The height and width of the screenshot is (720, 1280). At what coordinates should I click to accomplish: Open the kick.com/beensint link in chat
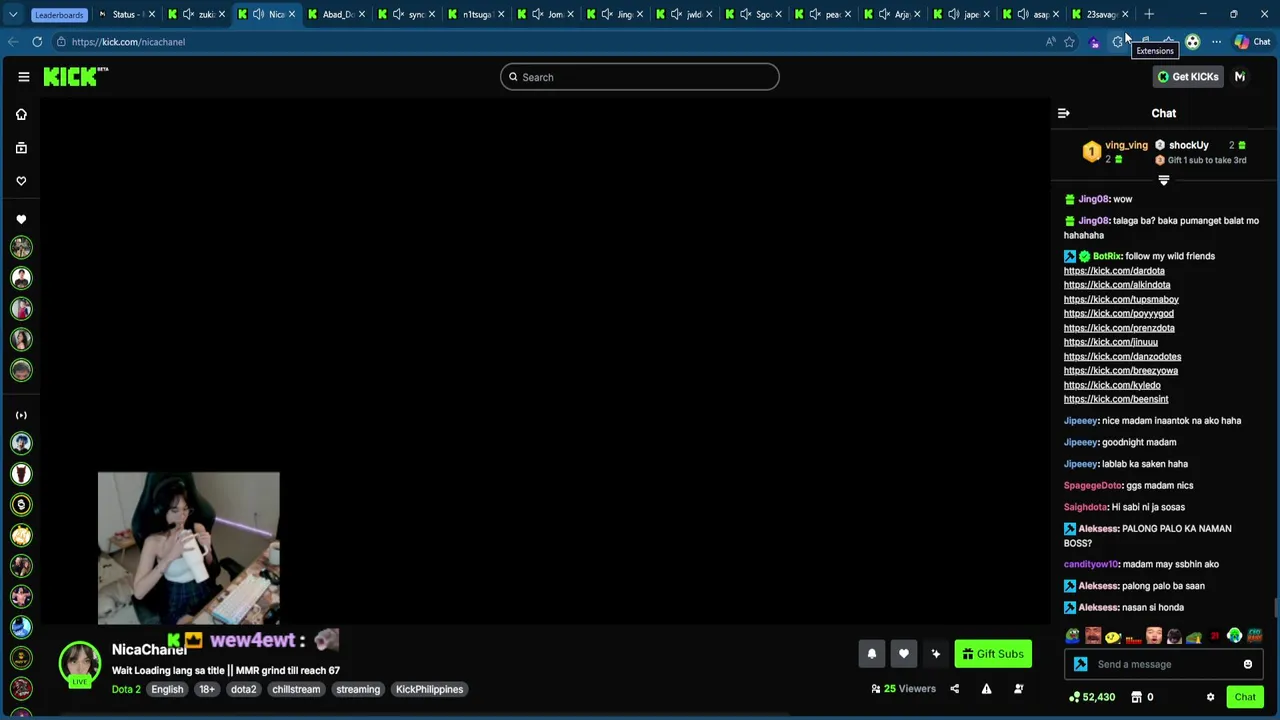[x=1116, y=399]
